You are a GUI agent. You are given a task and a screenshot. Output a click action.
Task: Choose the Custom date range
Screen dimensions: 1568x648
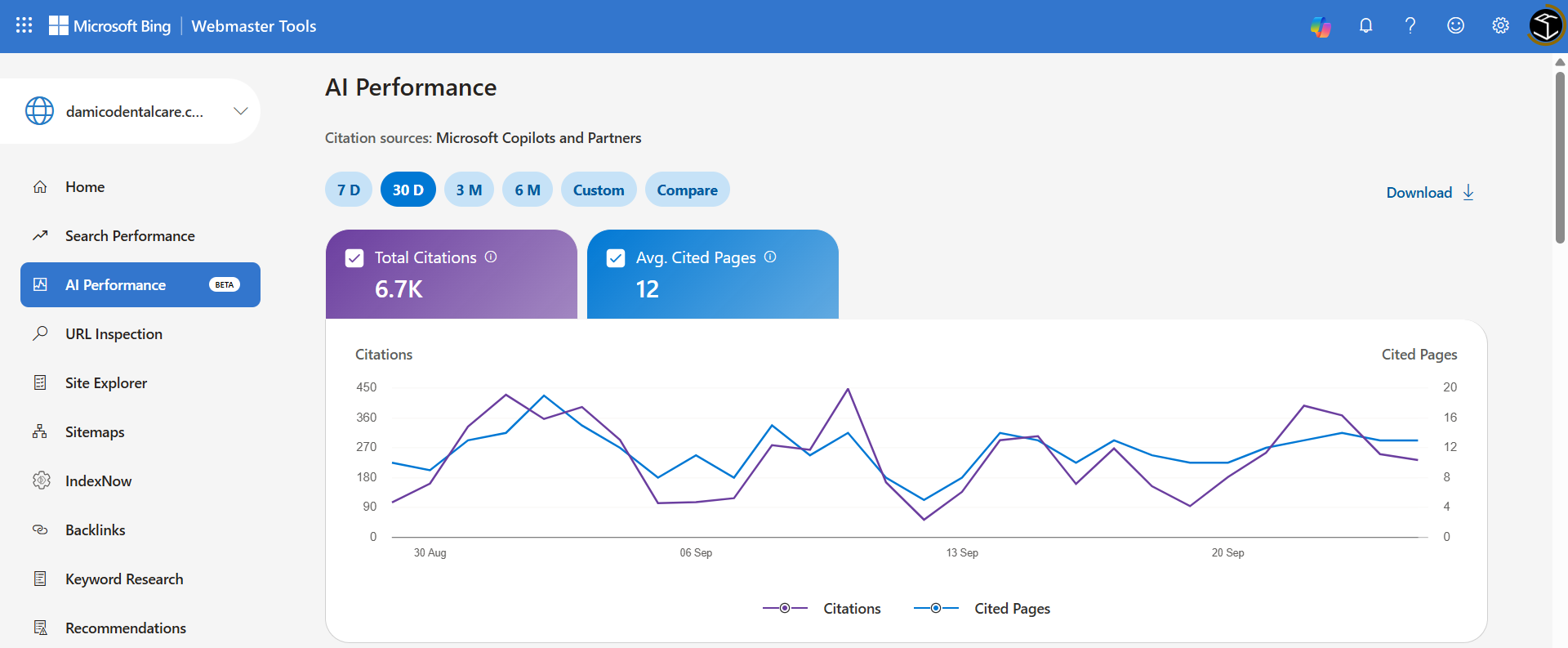point(599,190)
